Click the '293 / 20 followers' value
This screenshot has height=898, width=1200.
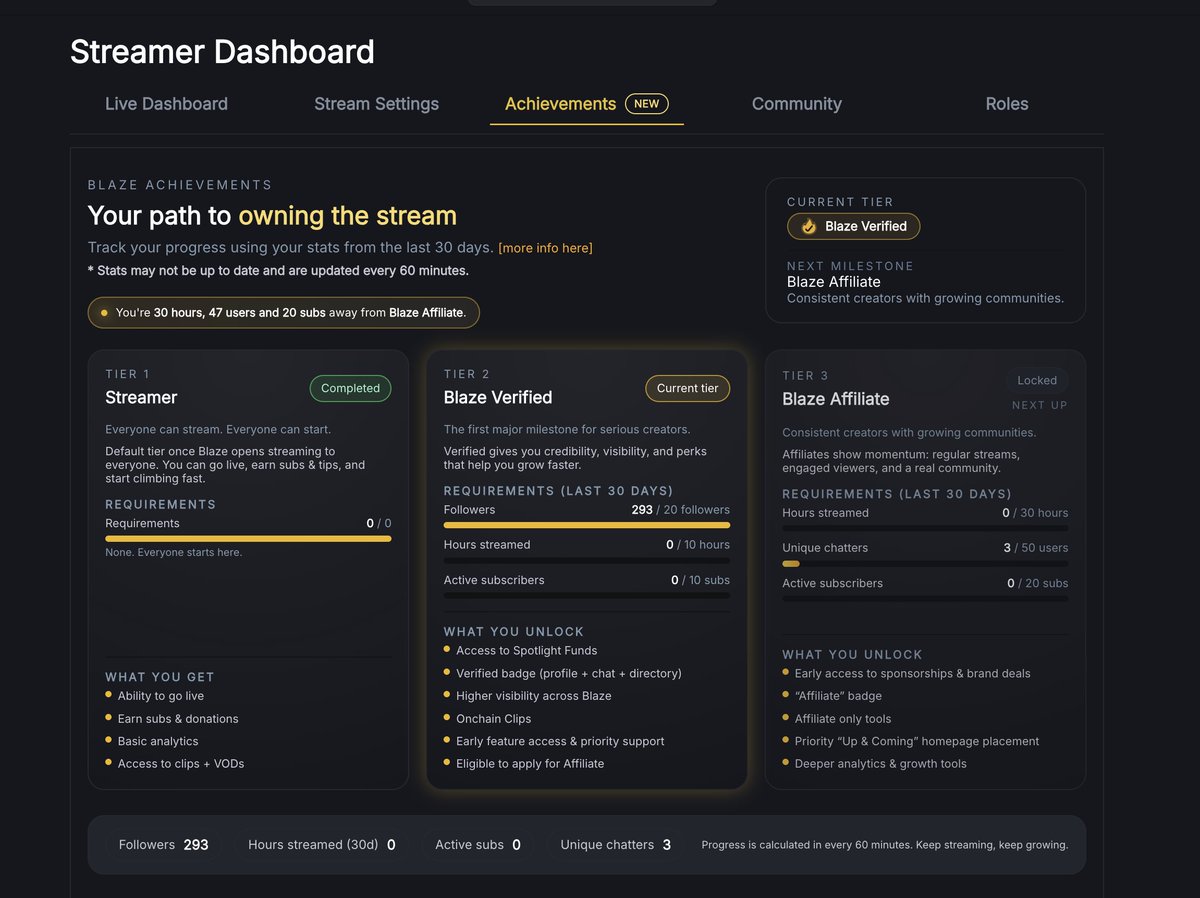tap(681, 510)
